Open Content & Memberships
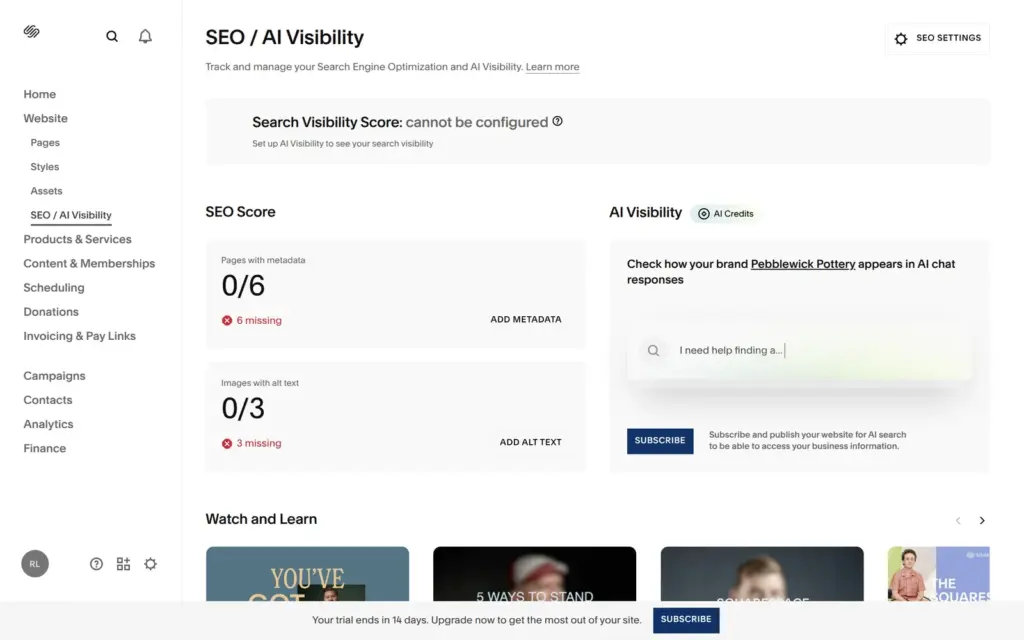This screenshot has width=1024, height=640. [89, 263]
